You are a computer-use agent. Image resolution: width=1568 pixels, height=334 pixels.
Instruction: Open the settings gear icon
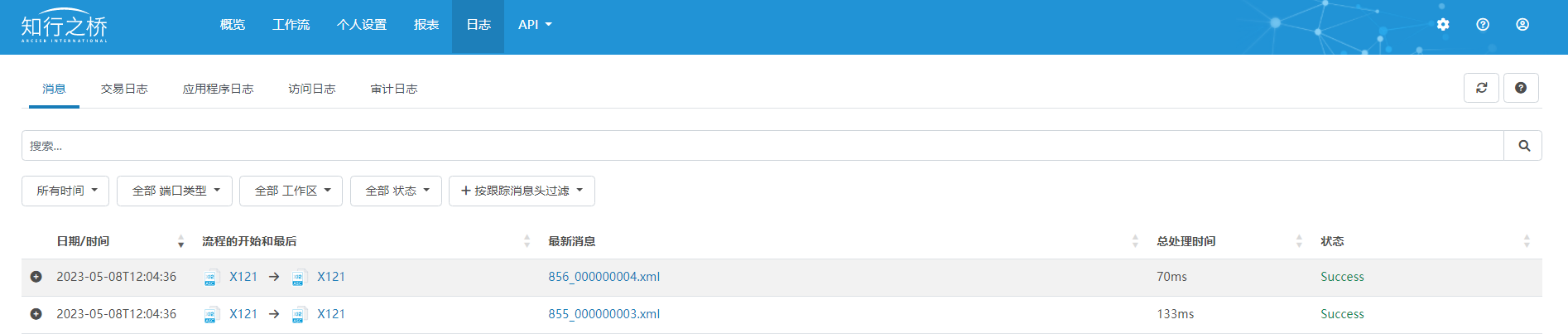1443,25
